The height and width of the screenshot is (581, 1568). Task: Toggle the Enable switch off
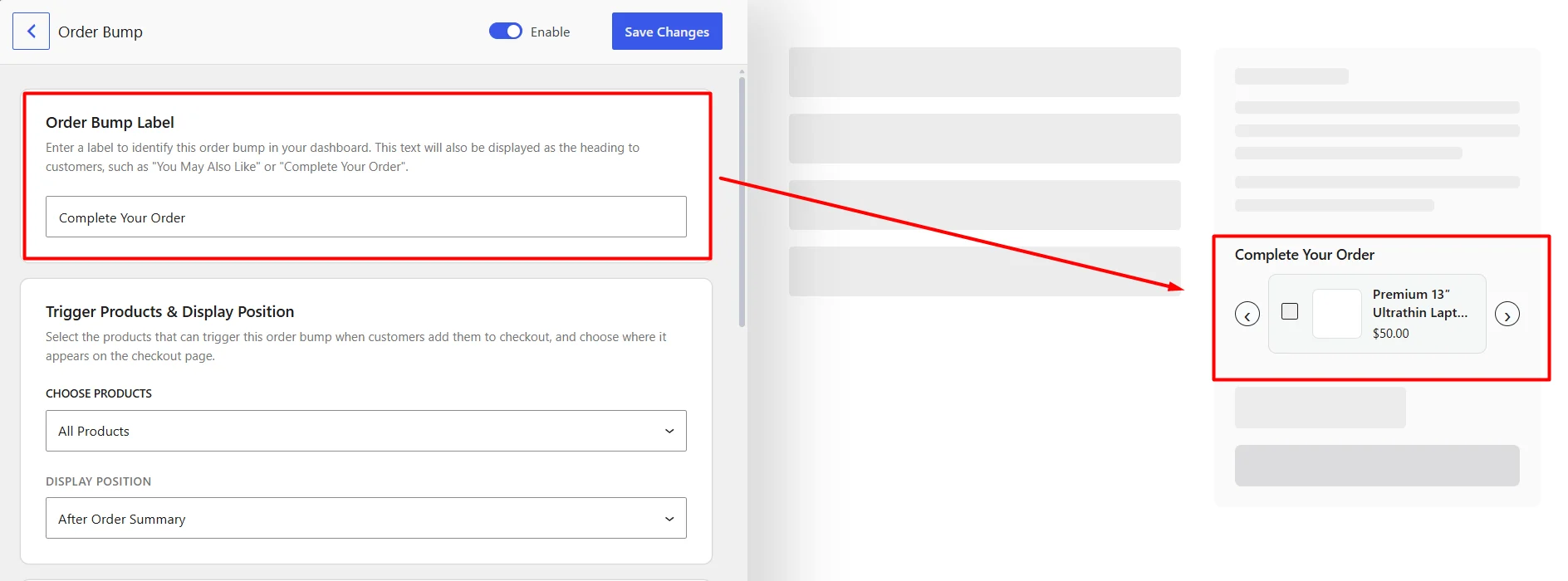pos(505,32)
